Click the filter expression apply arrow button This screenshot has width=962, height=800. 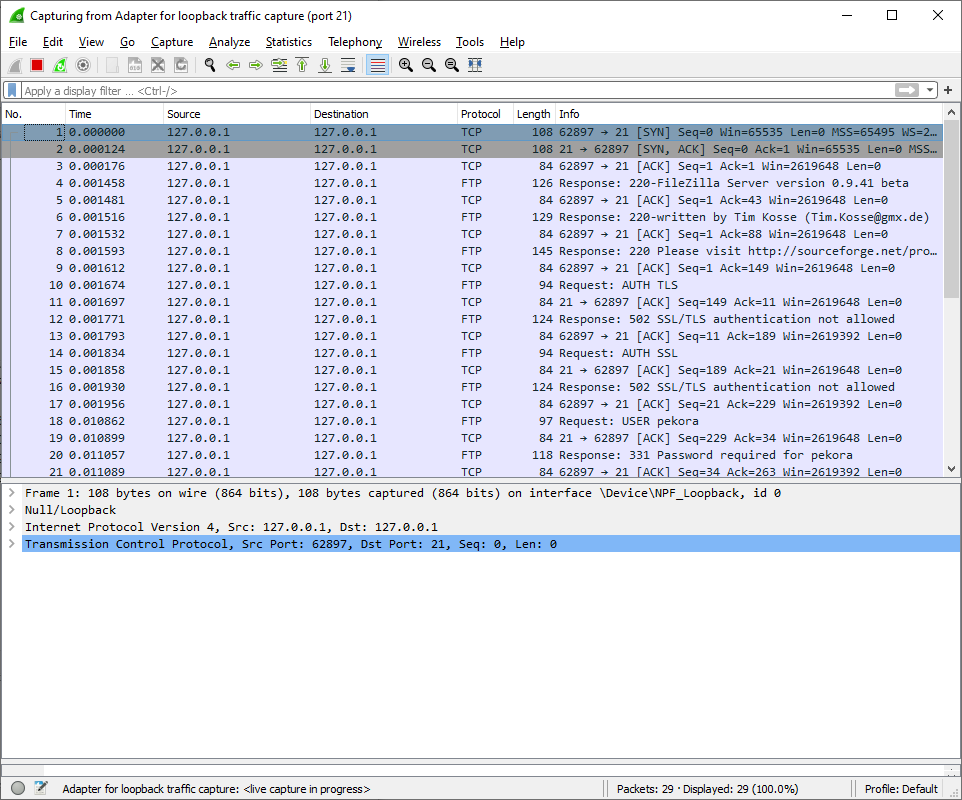[x=909, y=89]
